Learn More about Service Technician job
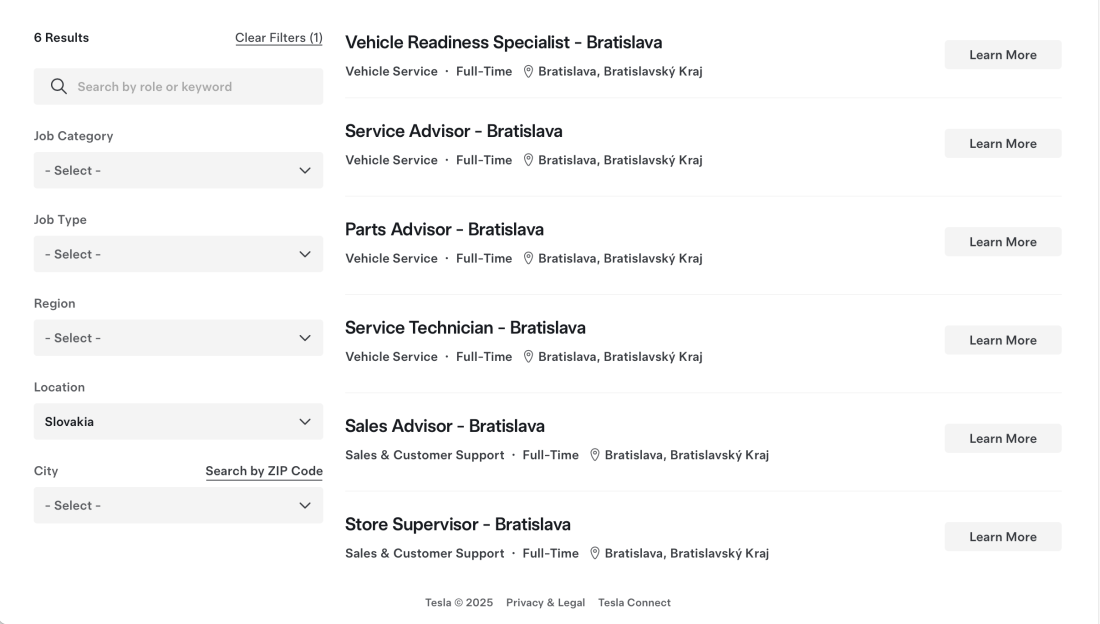This screenshot has width=1100, height=624. tap(1002, 340)
